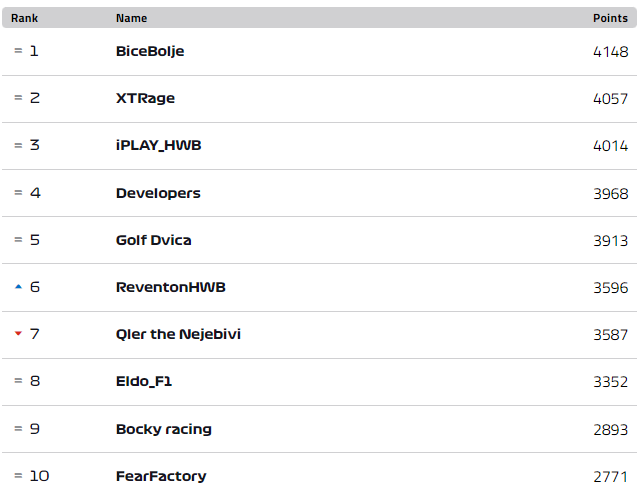Click the equals icon beside rank 2
Image resolution: width=640 pixels, height=496 pixels.
click(18, 98)
